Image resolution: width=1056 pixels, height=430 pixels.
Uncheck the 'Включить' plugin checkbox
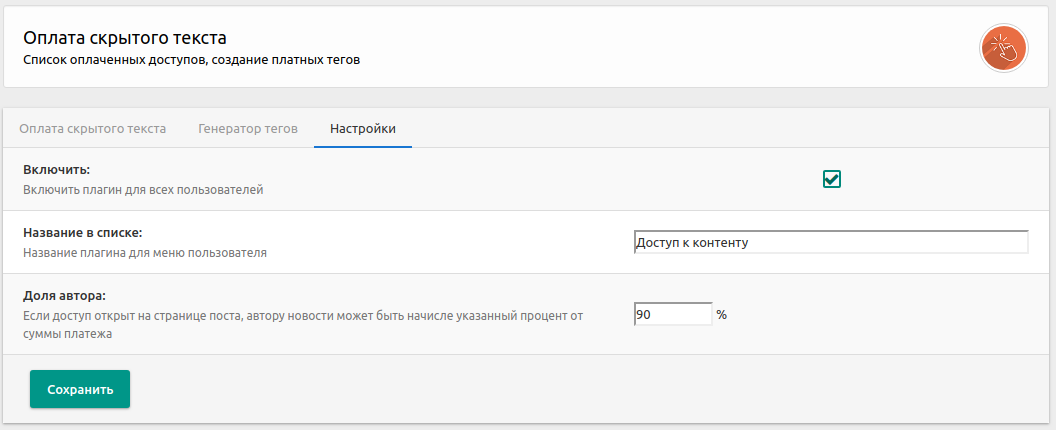(832, 179)
